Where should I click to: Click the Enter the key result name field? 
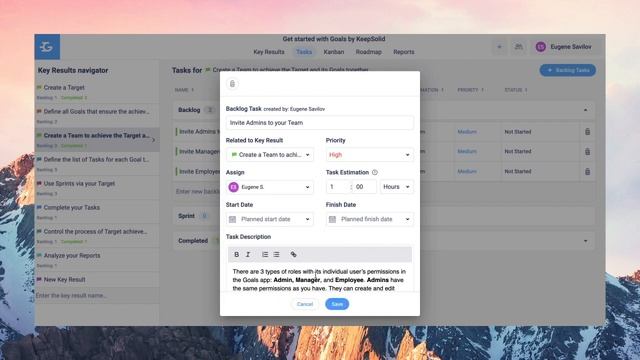tap(97, 295)
